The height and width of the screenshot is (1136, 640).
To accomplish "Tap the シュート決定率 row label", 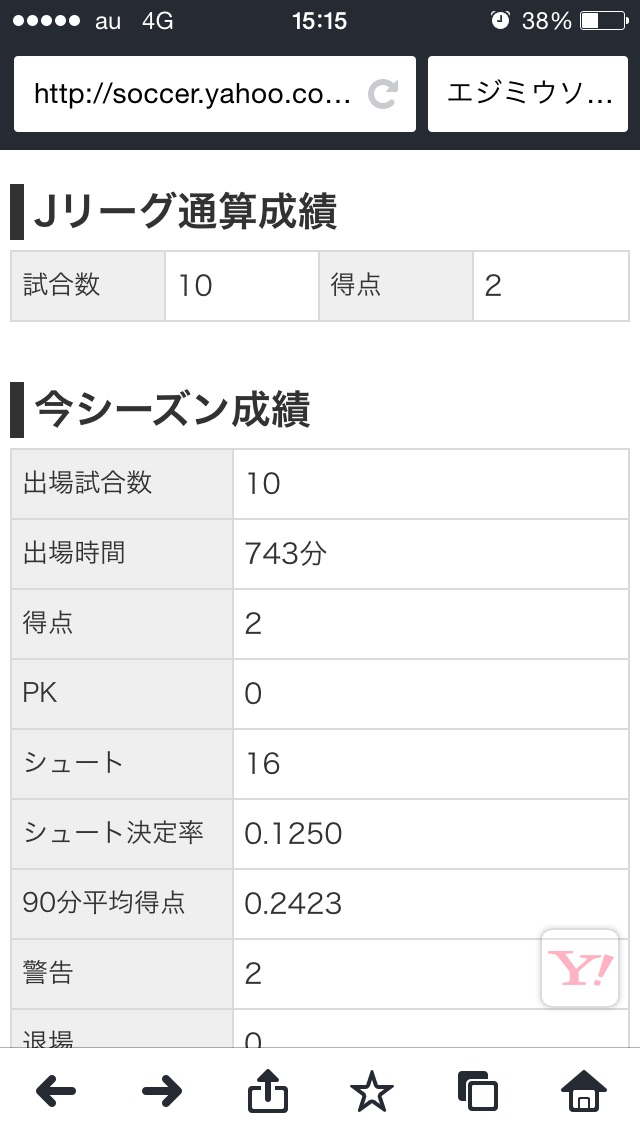I will point(113,833).
